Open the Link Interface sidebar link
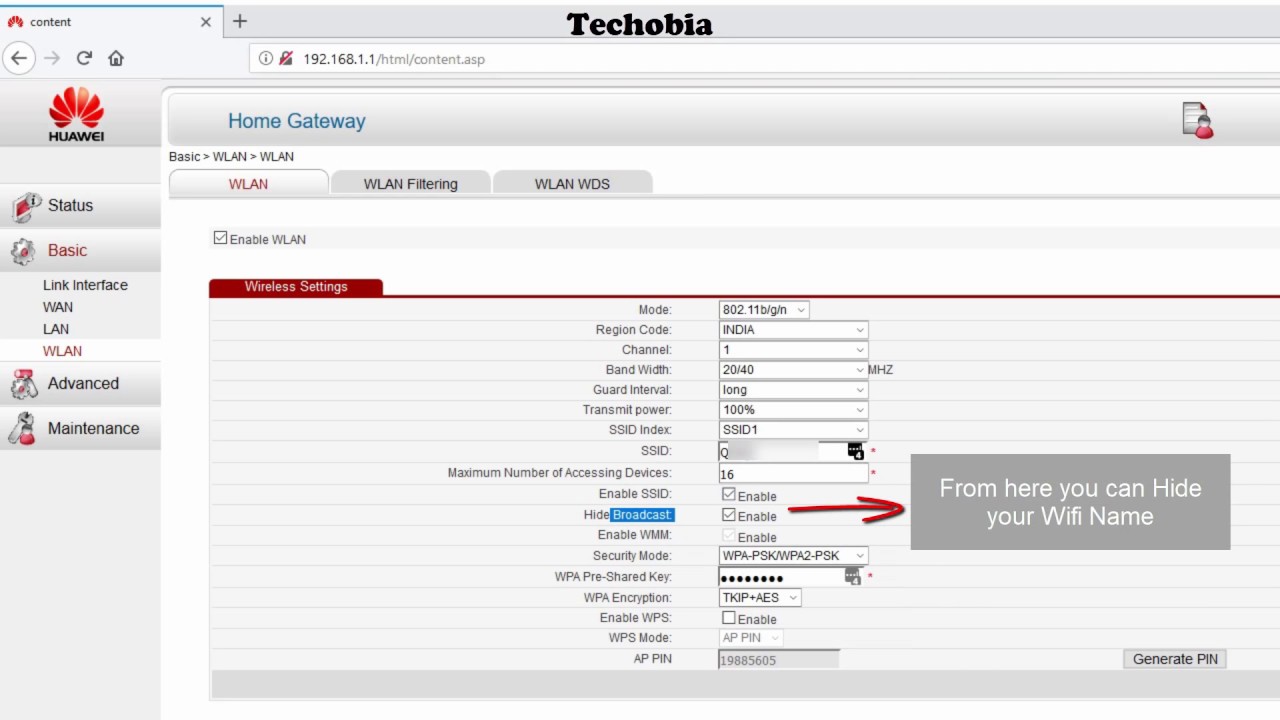Screen dimensions: 1280x720 [x=85, y=285]
